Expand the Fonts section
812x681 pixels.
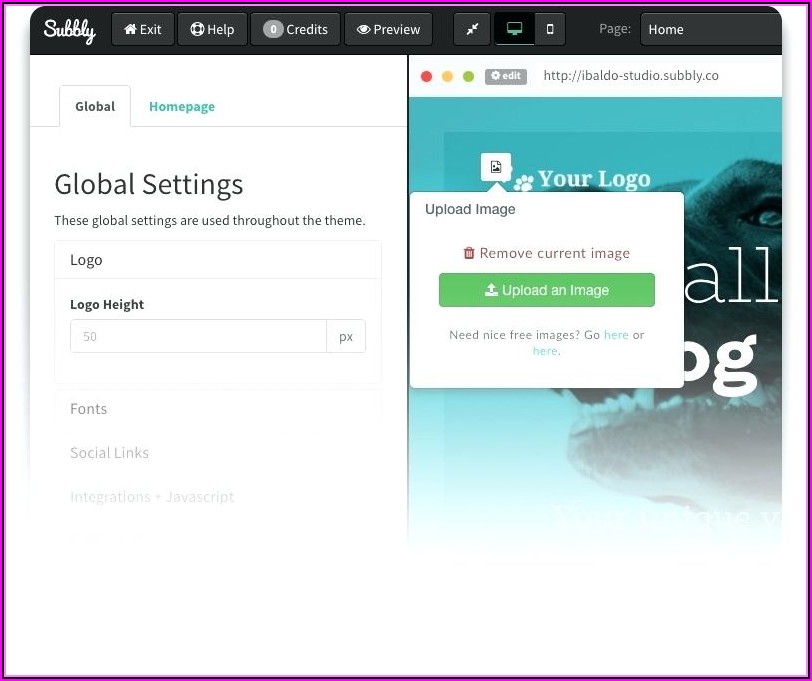tap(89, 409)
